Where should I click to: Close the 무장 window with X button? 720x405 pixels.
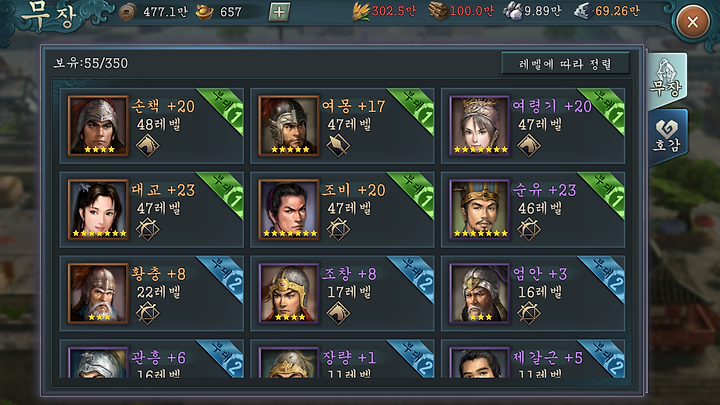tap(692, 22)
